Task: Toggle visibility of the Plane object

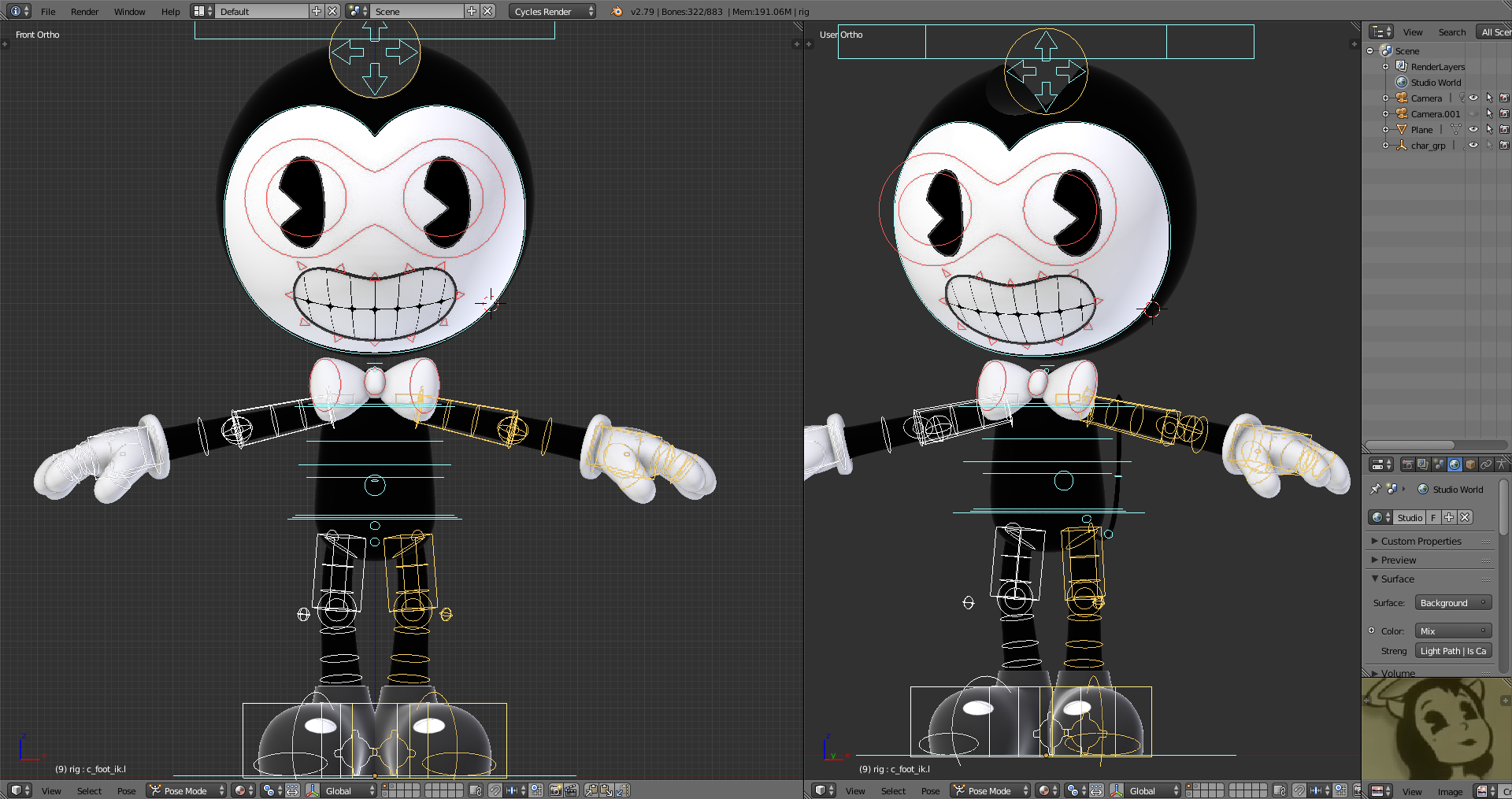Action: 1473,130
